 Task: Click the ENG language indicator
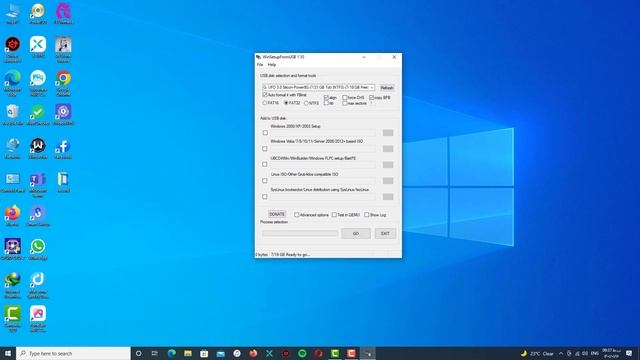(595, 353)
